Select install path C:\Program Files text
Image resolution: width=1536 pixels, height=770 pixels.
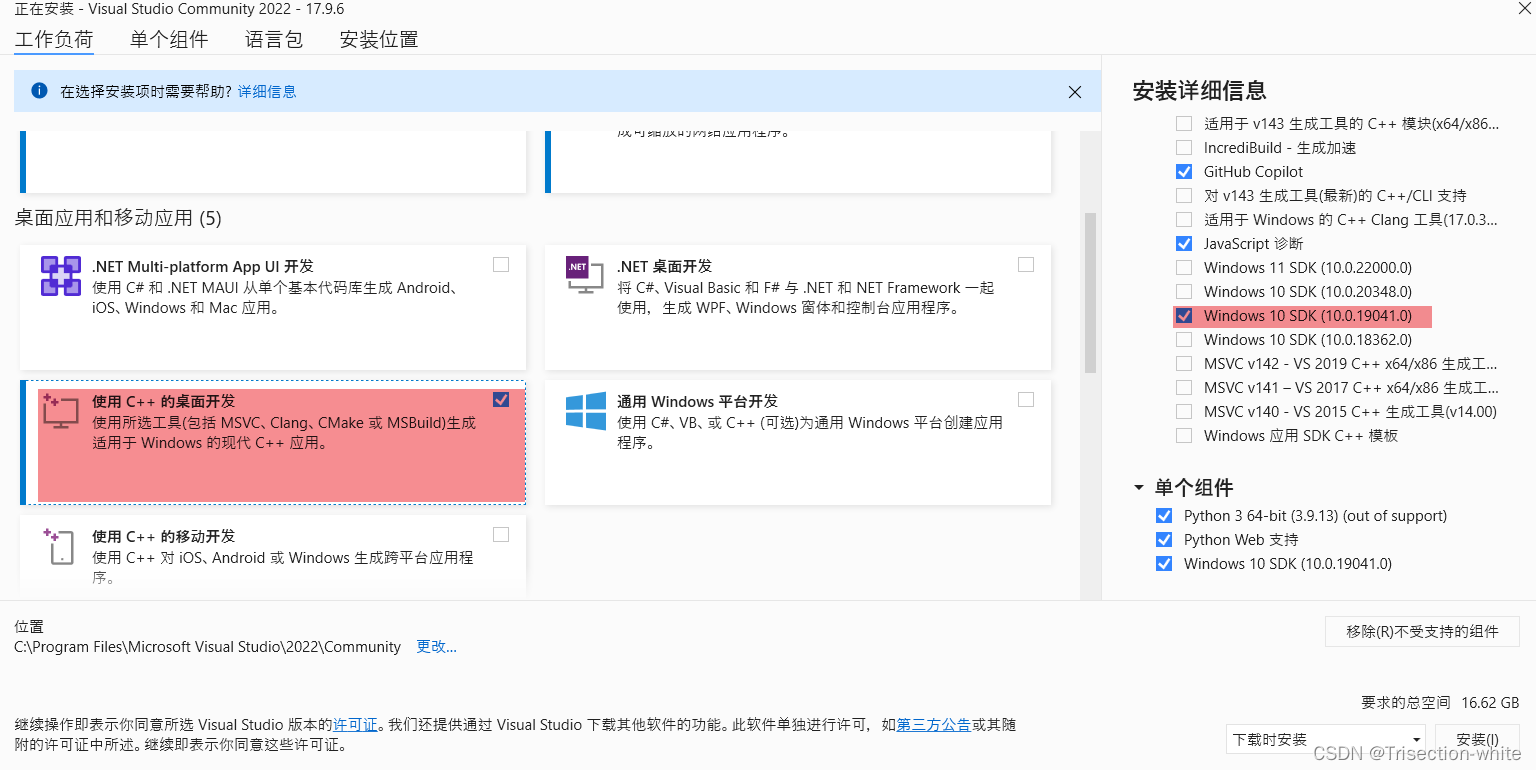coord(208,647)
